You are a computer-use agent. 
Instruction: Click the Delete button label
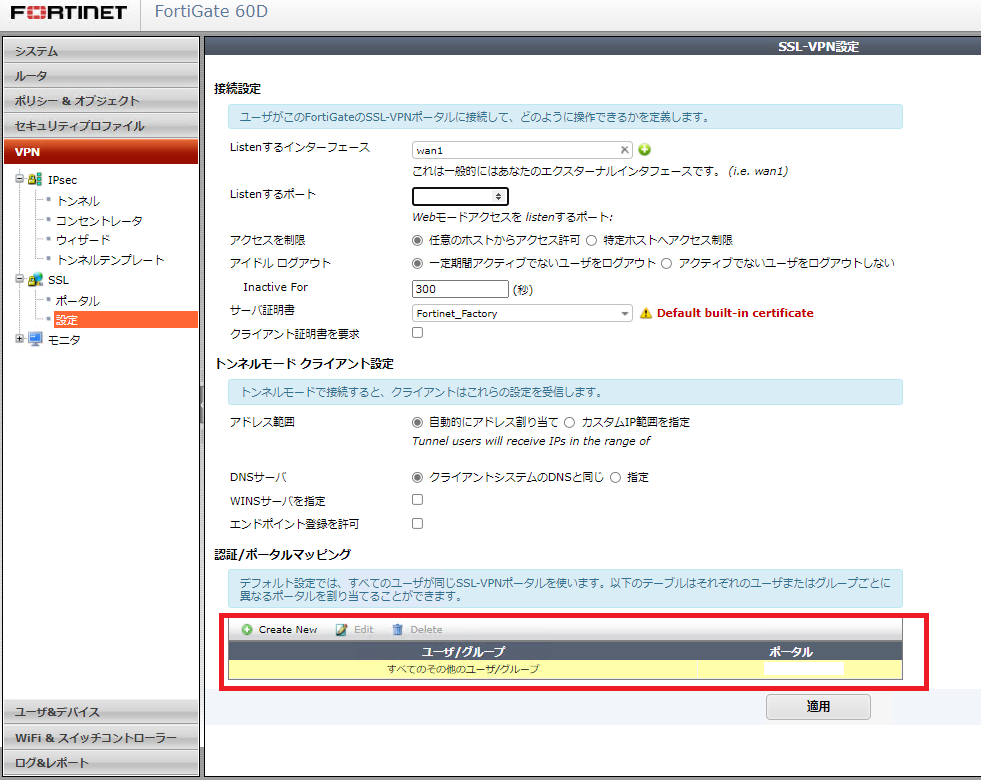(426, 630)
